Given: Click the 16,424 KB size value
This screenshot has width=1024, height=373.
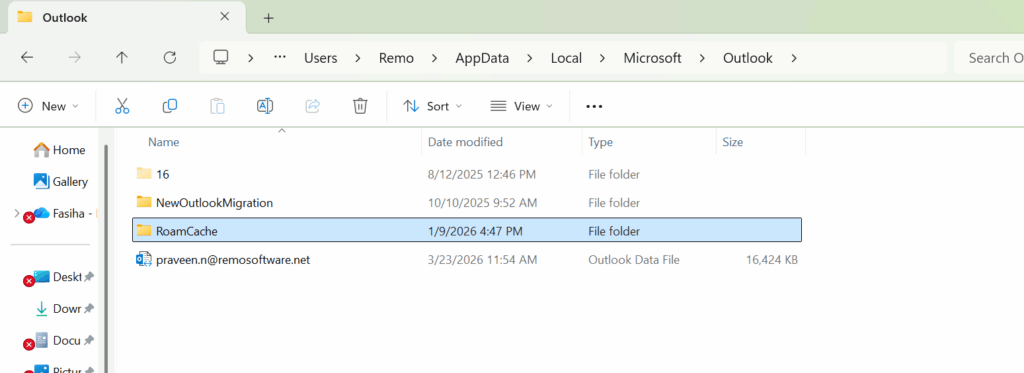Looking at the screenshot, I should pos(771,260).
